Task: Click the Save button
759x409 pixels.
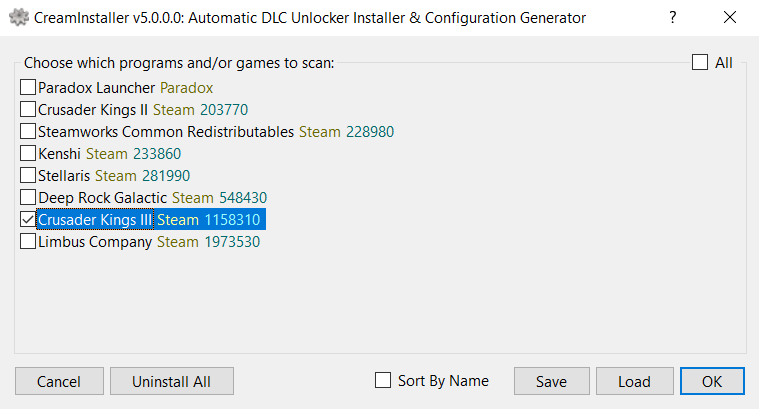Action: (551, 381)
